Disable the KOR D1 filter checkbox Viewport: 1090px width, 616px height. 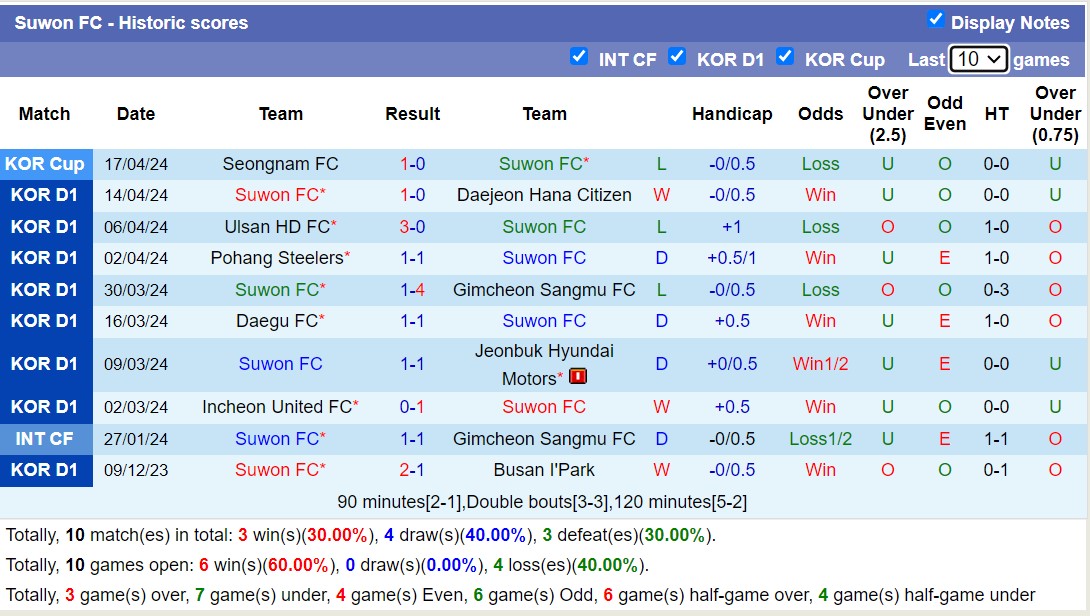(x=678, y=57)
